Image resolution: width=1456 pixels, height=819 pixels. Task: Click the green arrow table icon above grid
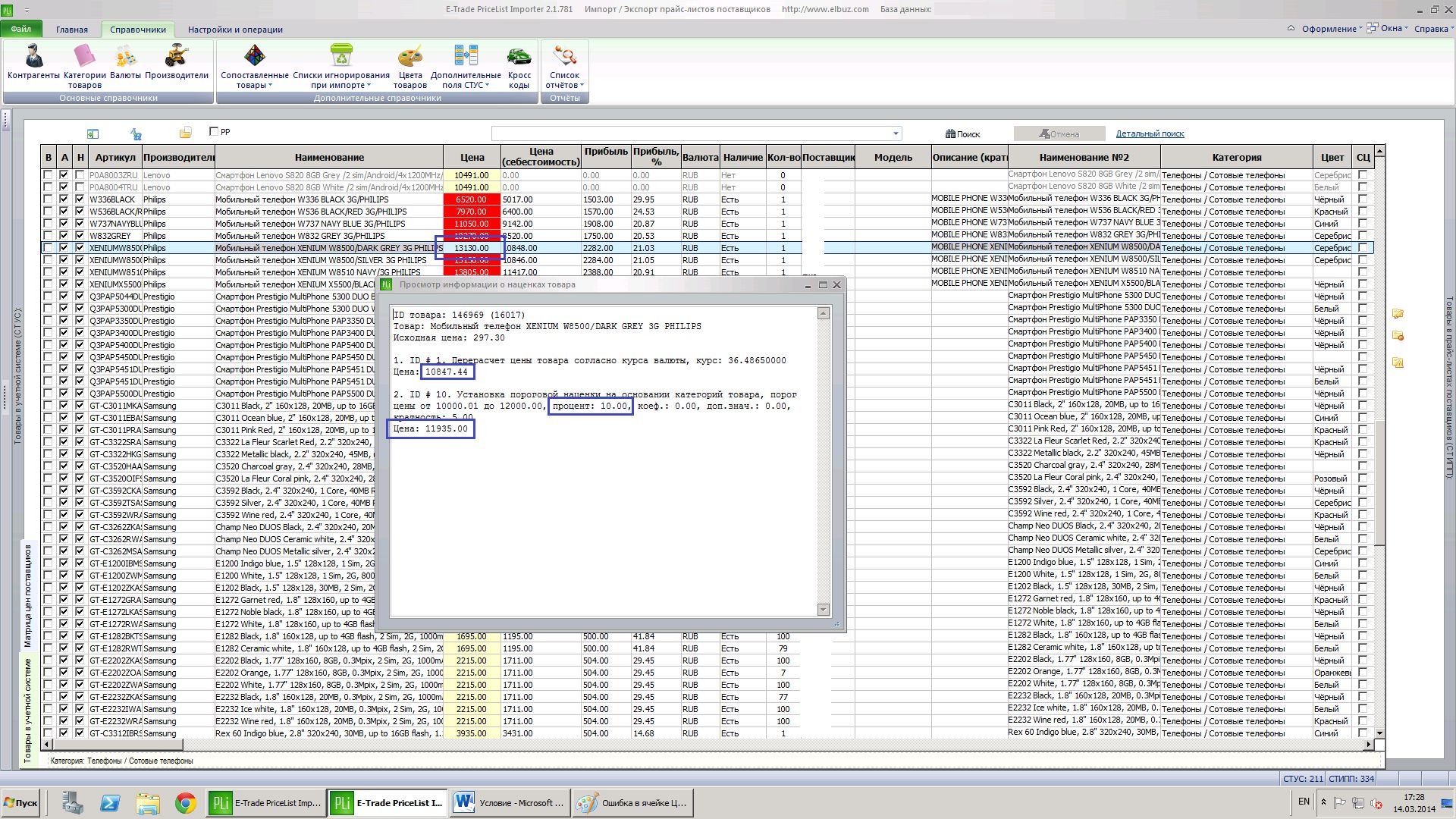point(93,133)
